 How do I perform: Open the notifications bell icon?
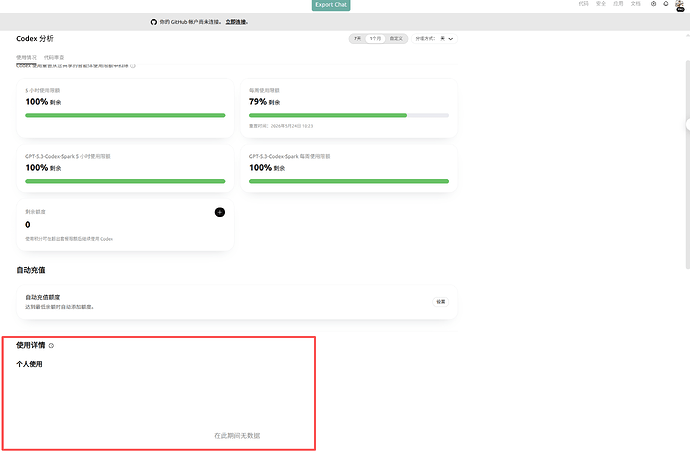[x=666, y=4]
